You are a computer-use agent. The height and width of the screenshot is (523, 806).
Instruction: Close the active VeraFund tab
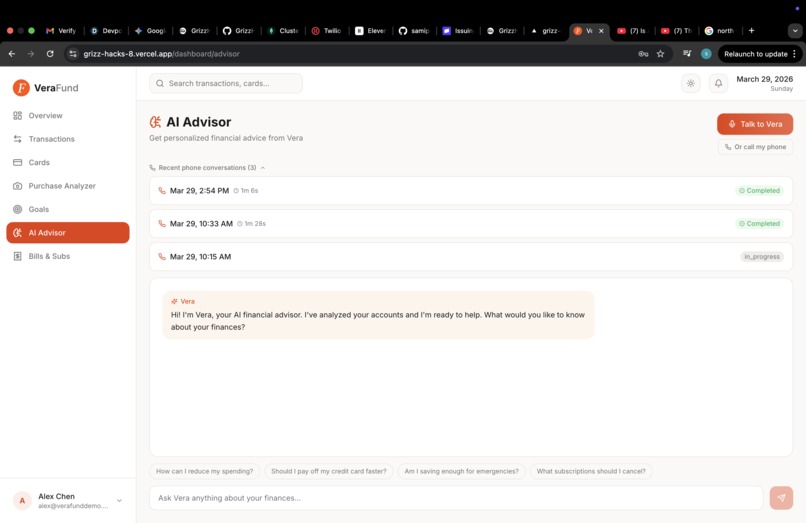coord(601,31)
